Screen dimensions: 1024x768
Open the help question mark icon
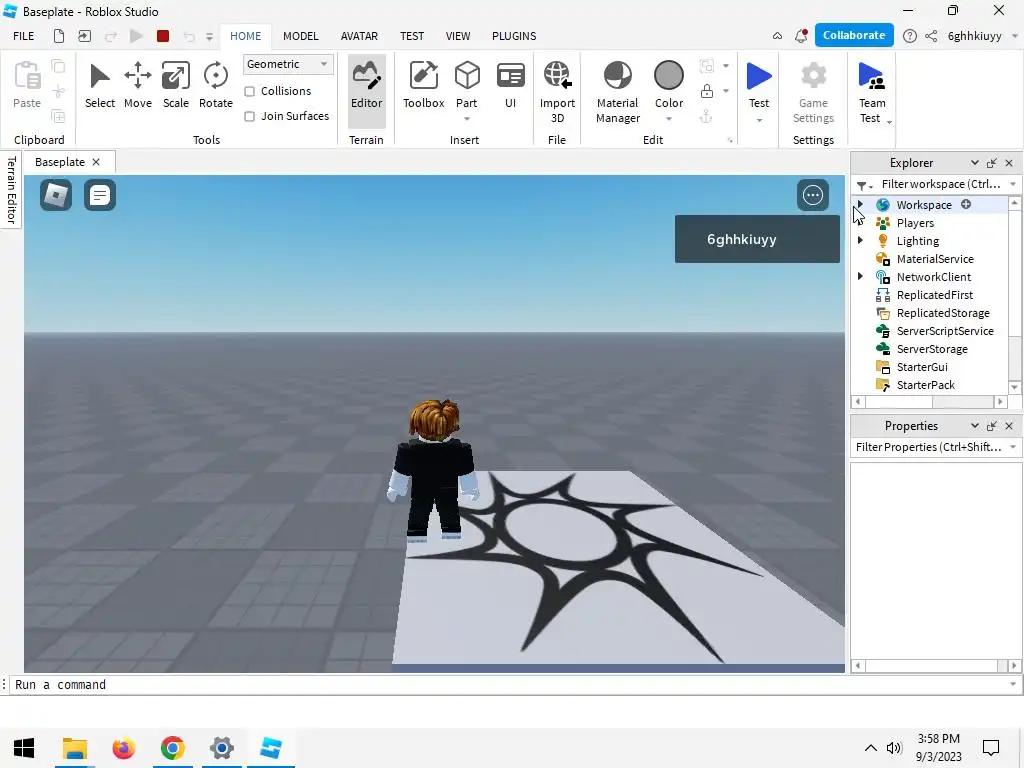pyautogui.click(x=910, y=36)
